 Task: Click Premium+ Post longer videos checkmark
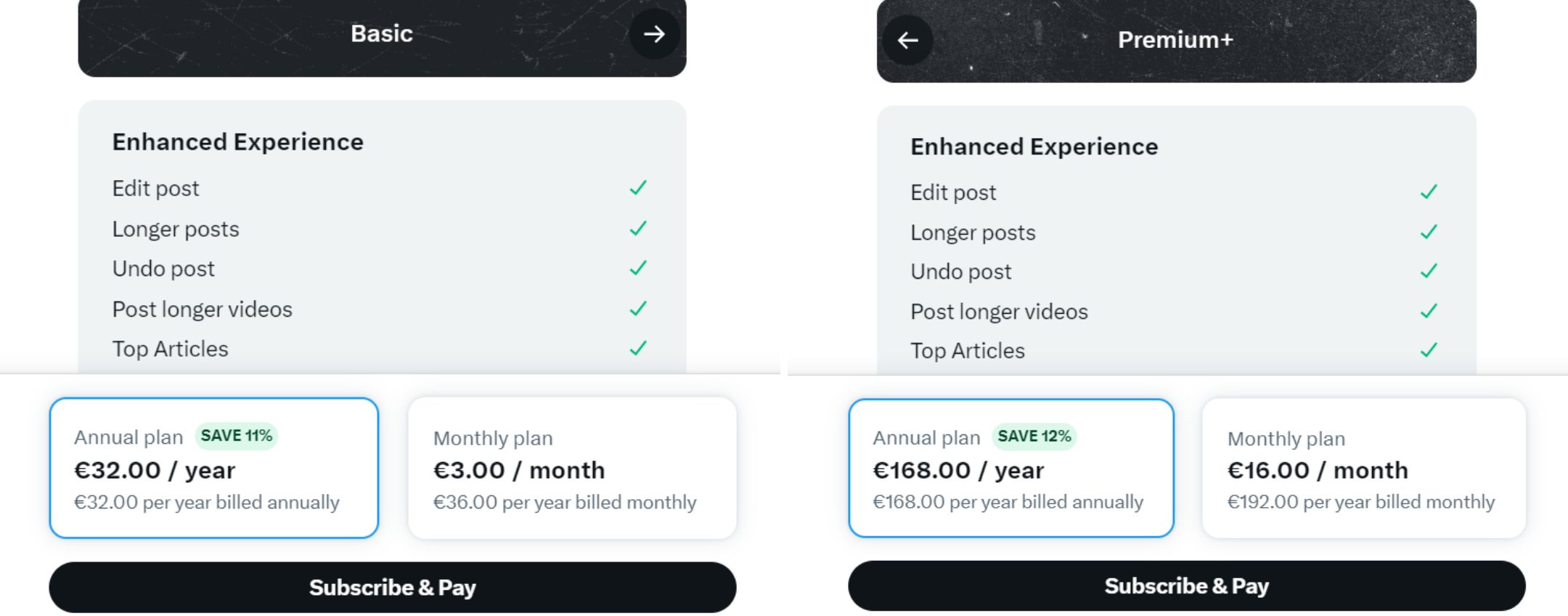click(1429, 312)
